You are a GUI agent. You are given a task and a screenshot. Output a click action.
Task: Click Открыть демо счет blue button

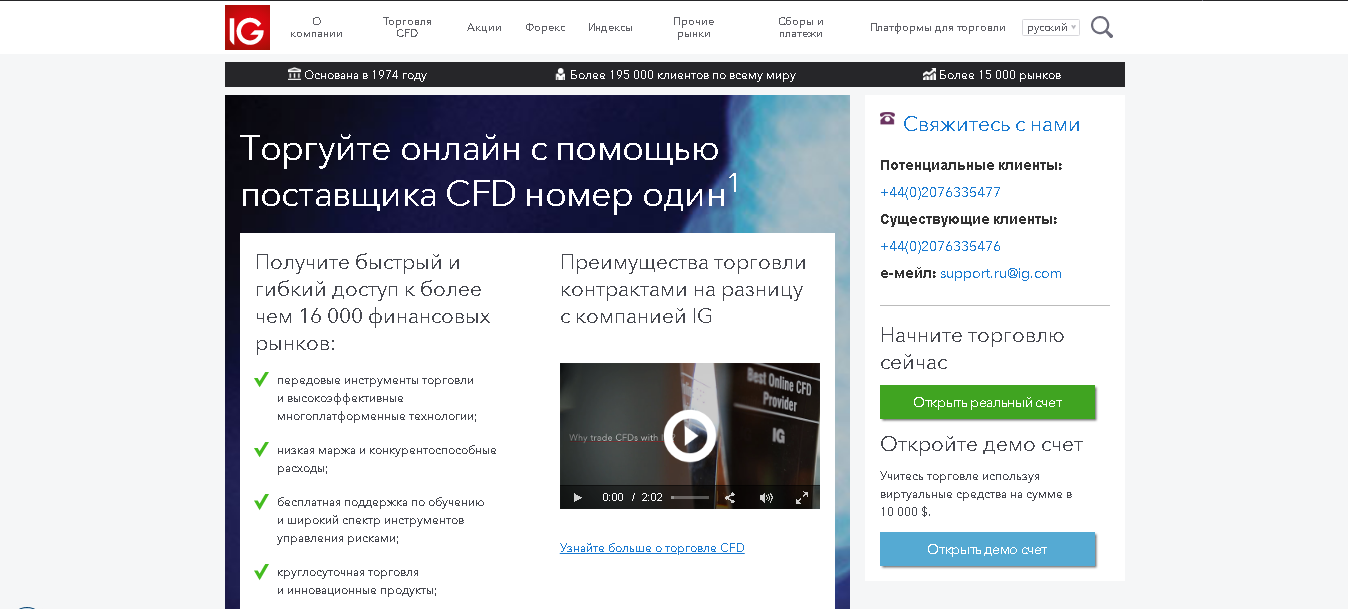pos(987,549)
